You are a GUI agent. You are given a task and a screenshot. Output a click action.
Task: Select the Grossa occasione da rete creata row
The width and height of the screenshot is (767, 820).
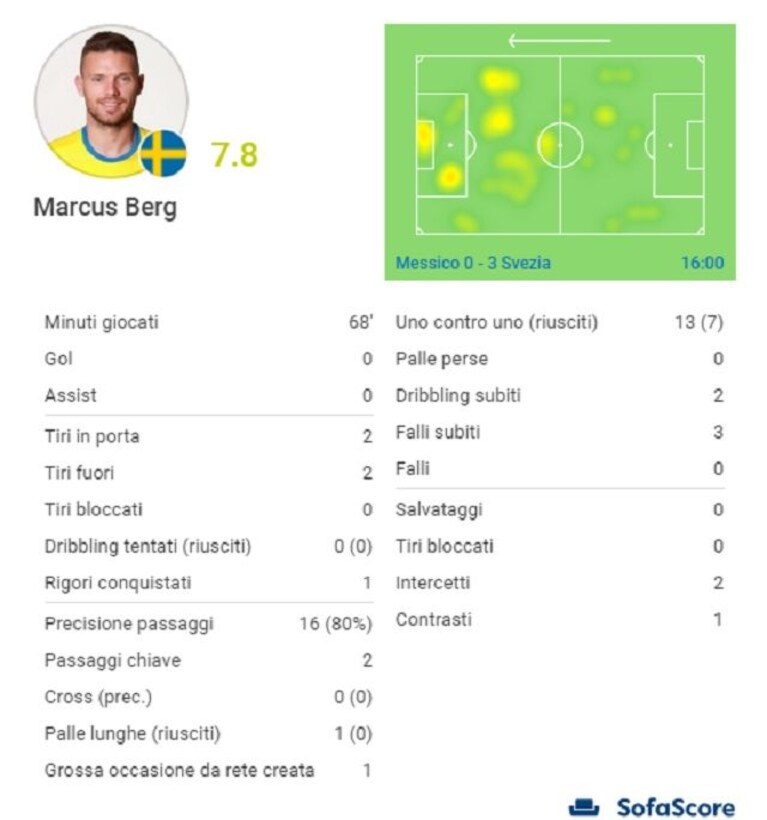(x=209, y=770)
